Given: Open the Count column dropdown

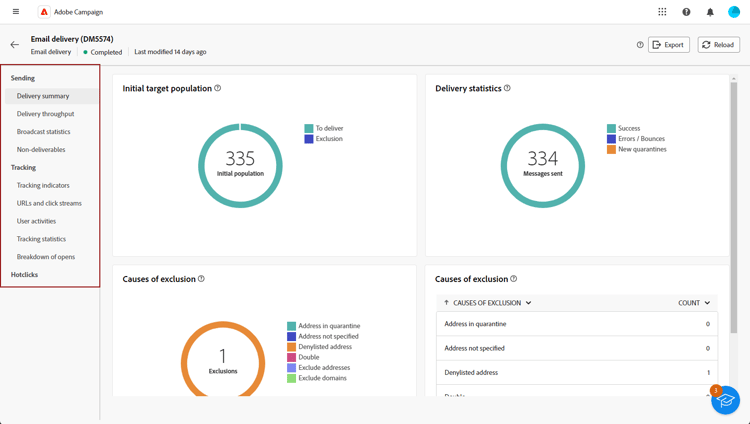Looking at the screenshot, I should 694,303.
